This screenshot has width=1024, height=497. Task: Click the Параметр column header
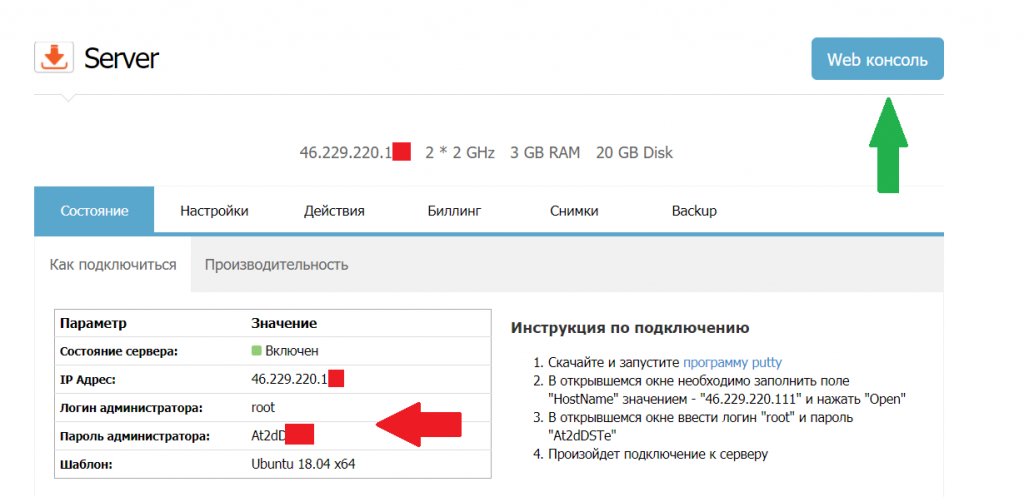point(93,323)
